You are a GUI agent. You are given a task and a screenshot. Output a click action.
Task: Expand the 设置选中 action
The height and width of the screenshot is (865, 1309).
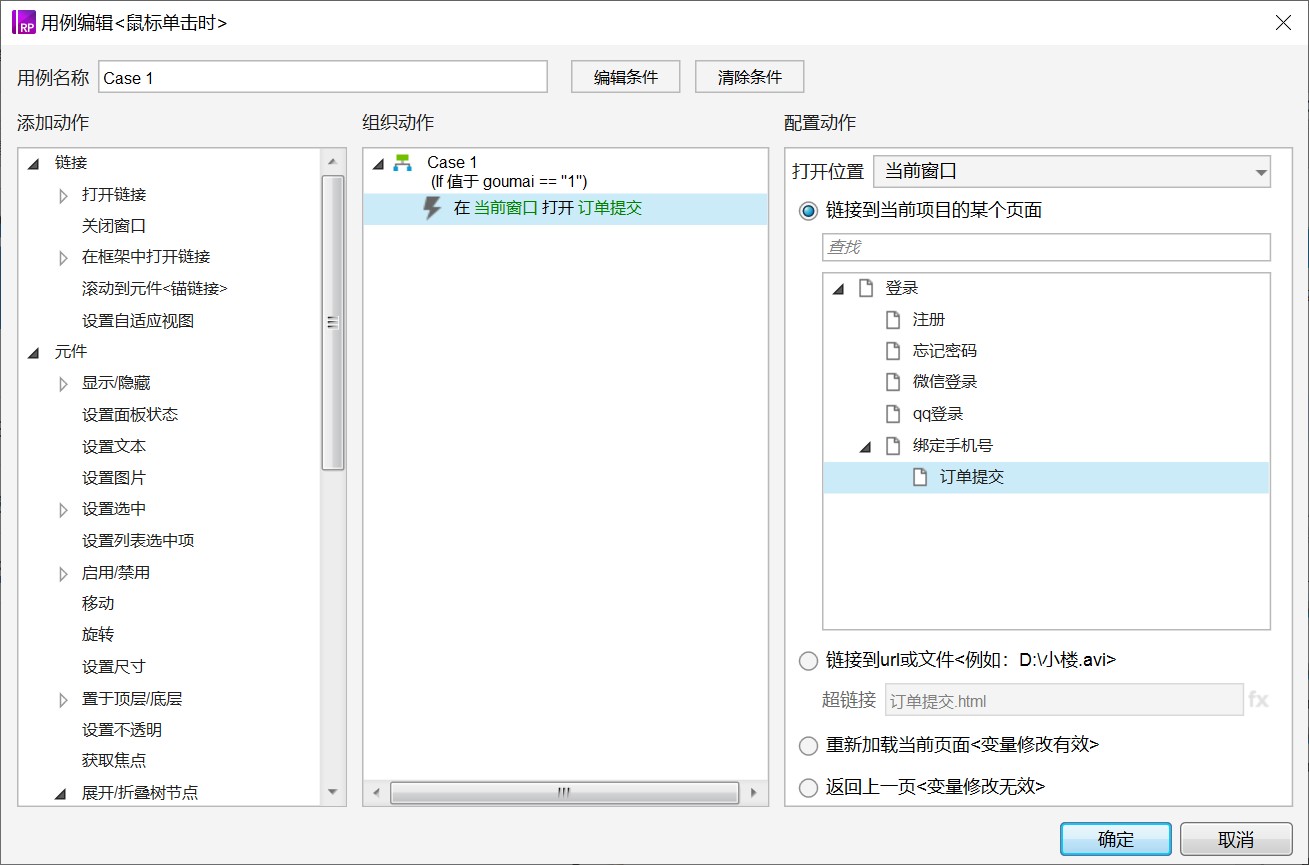63,510
